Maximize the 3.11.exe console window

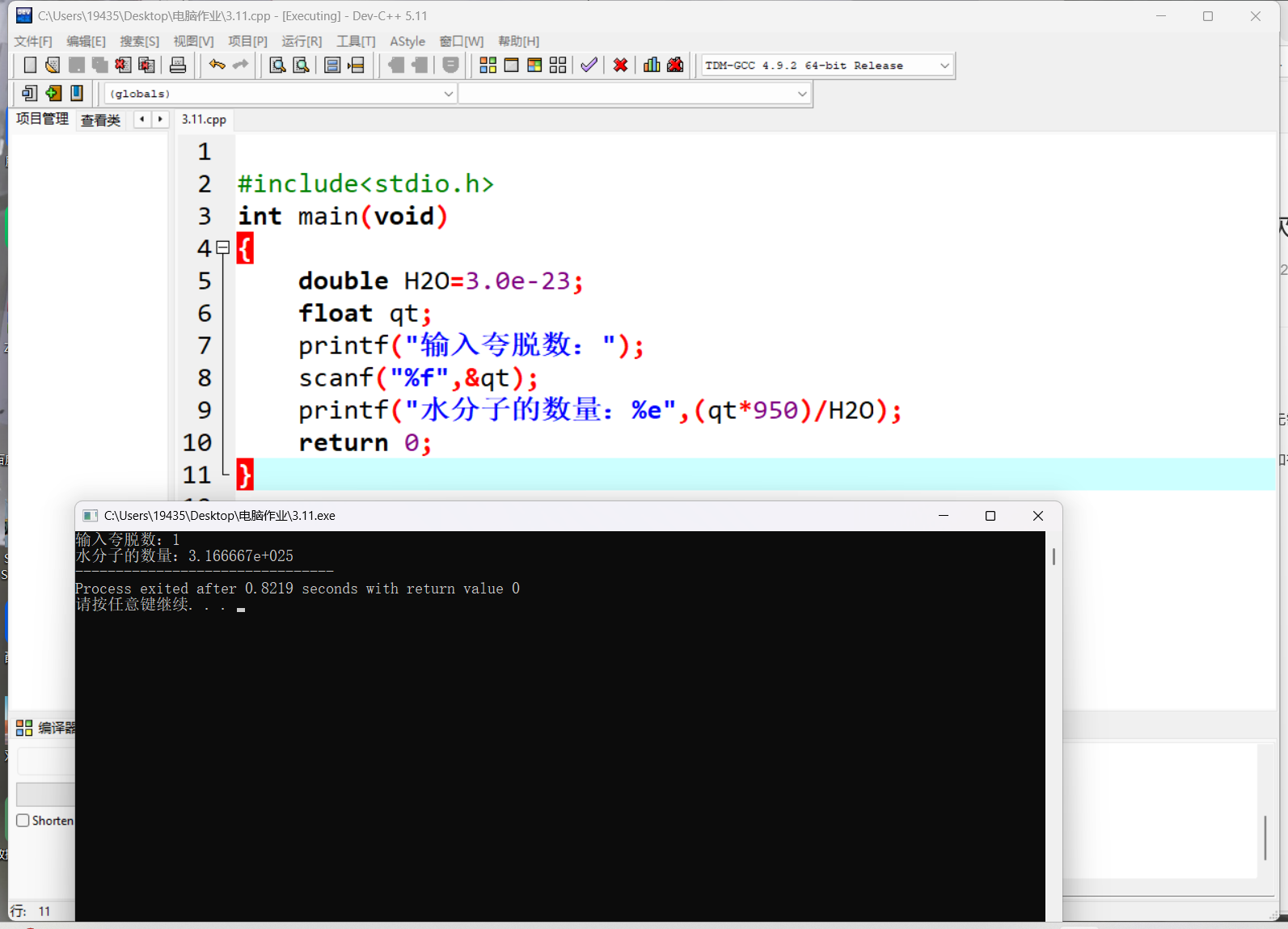990,516
